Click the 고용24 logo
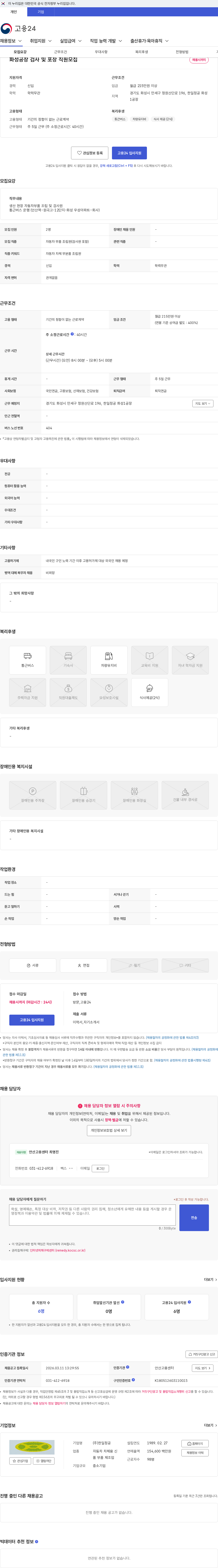This screenshot has width=218, height=1568. 18,29
